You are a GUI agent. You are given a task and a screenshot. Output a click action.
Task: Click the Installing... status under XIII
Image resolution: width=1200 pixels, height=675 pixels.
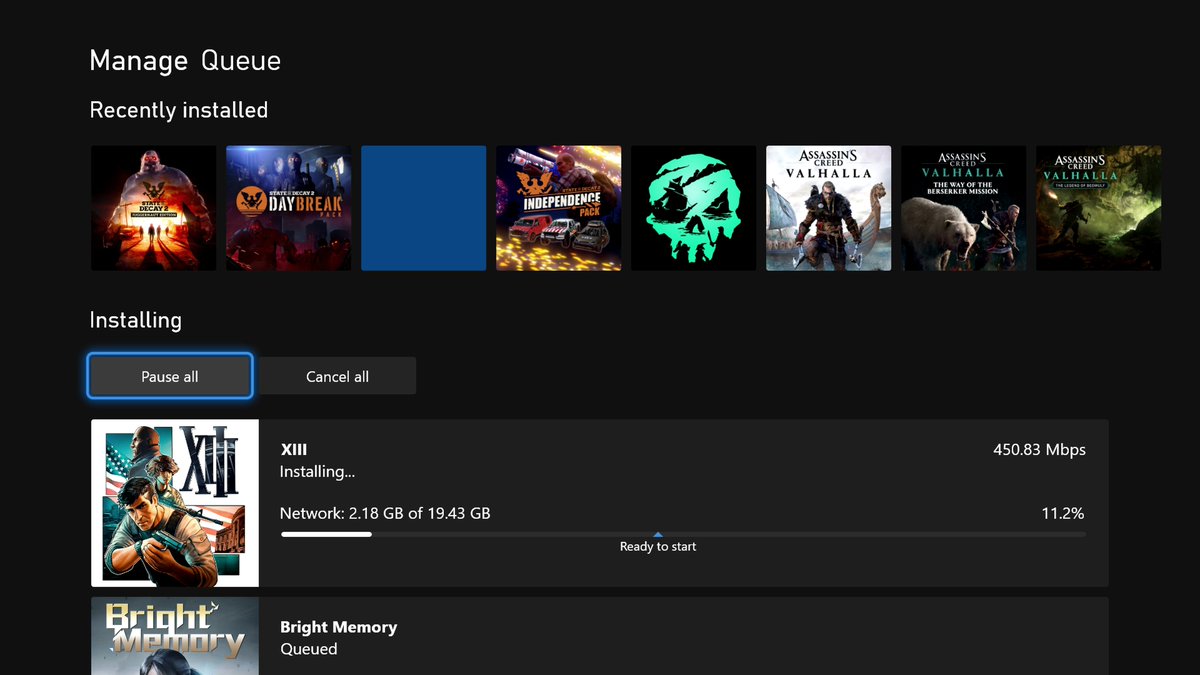pos(317,472)
